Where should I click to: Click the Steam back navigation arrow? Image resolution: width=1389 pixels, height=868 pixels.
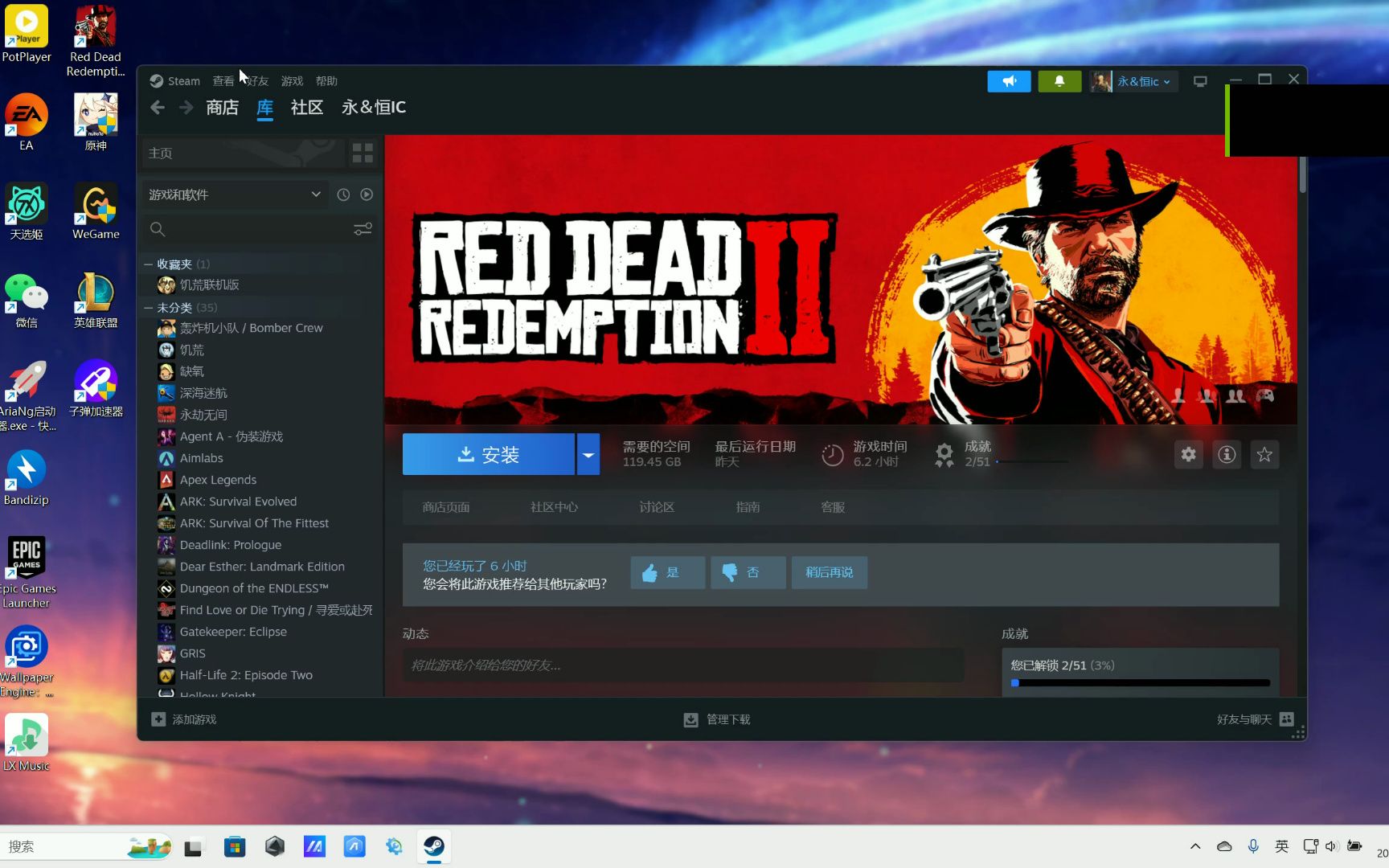(158, 108)
